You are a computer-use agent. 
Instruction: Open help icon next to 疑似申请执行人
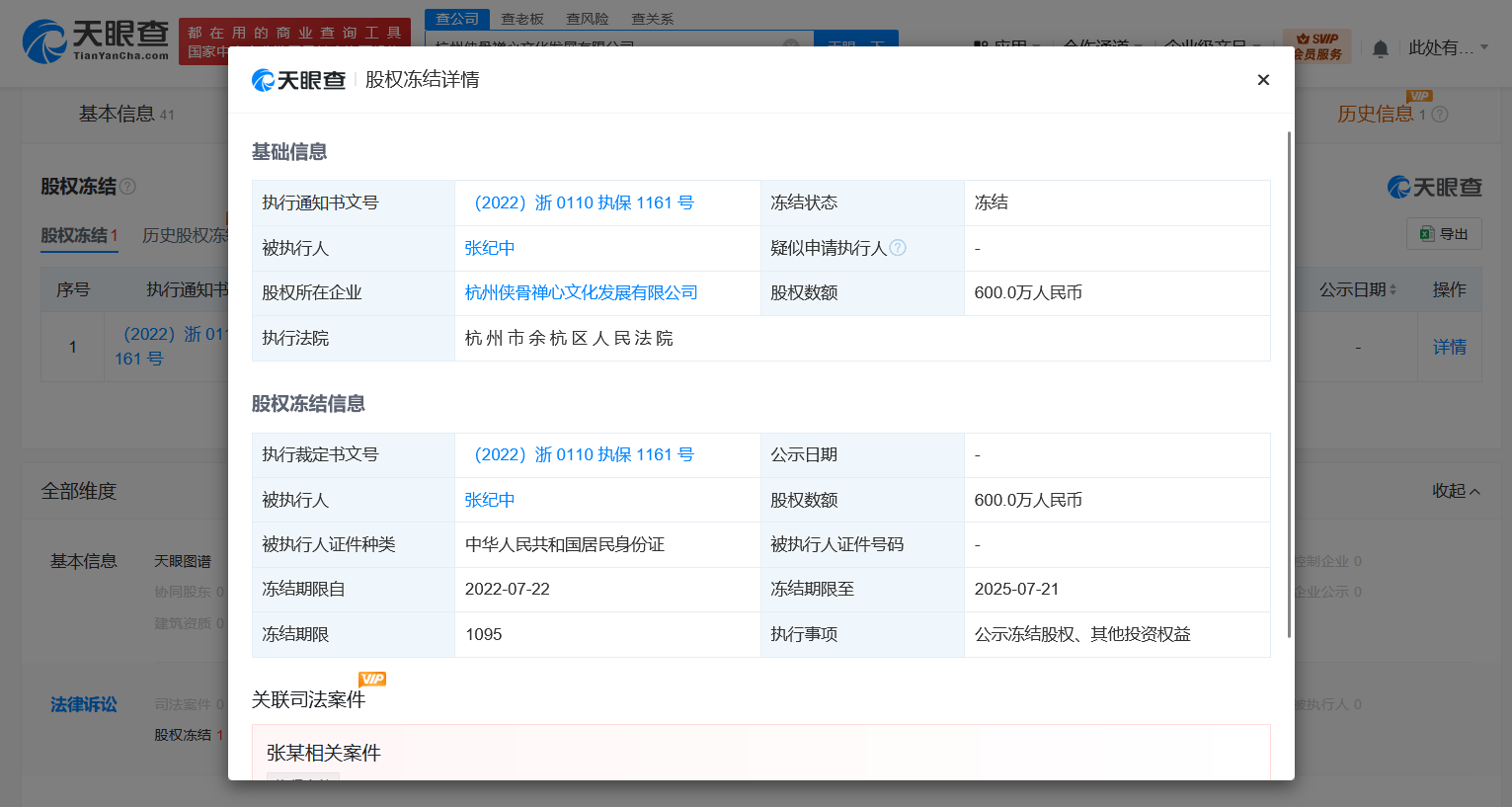tap(898, 248)
